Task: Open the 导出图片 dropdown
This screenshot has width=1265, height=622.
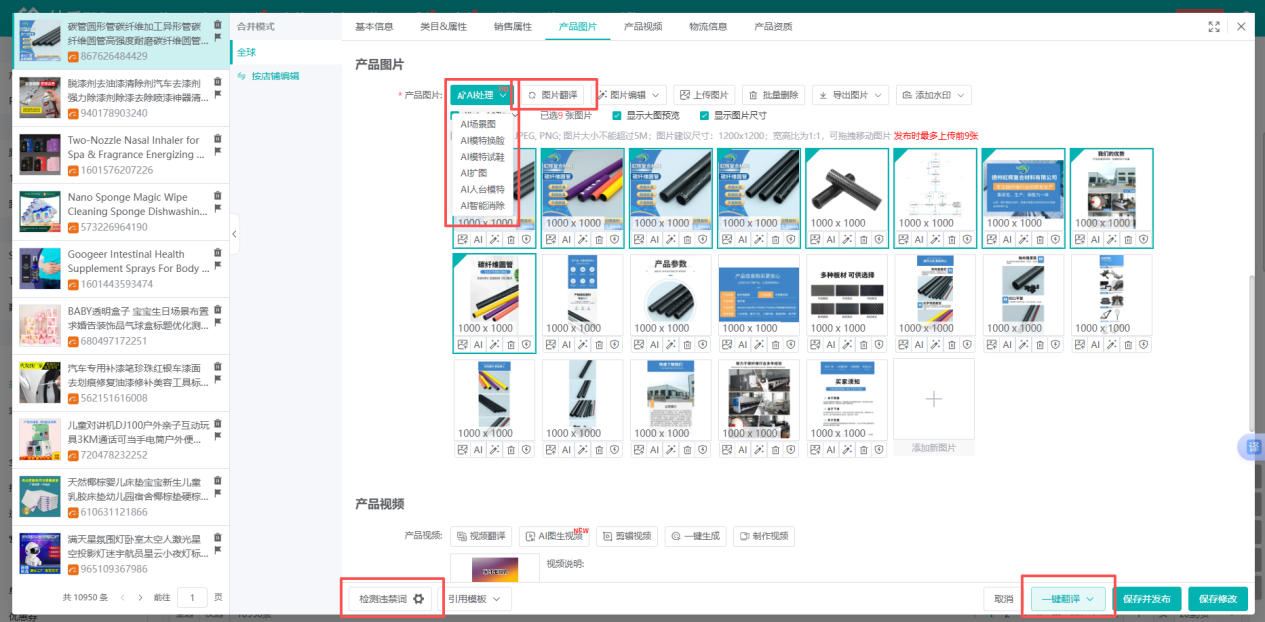Action: (850, 95)
